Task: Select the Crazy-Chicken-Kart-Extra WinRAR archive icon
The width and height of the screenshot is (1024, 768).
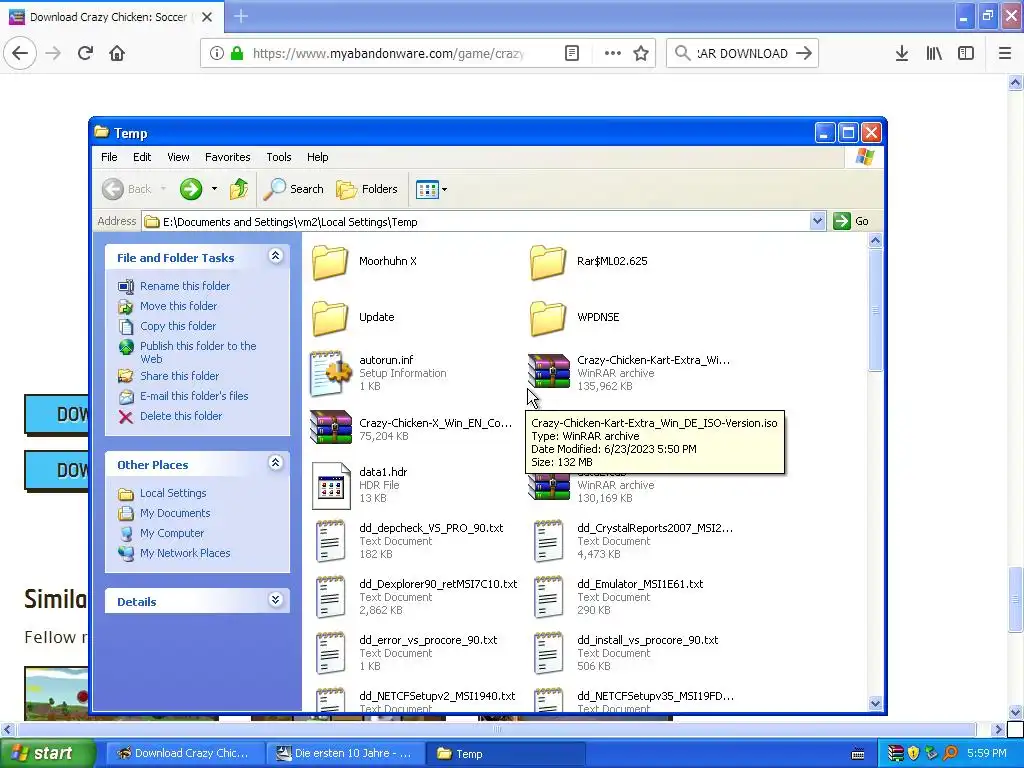Action: 549,372
